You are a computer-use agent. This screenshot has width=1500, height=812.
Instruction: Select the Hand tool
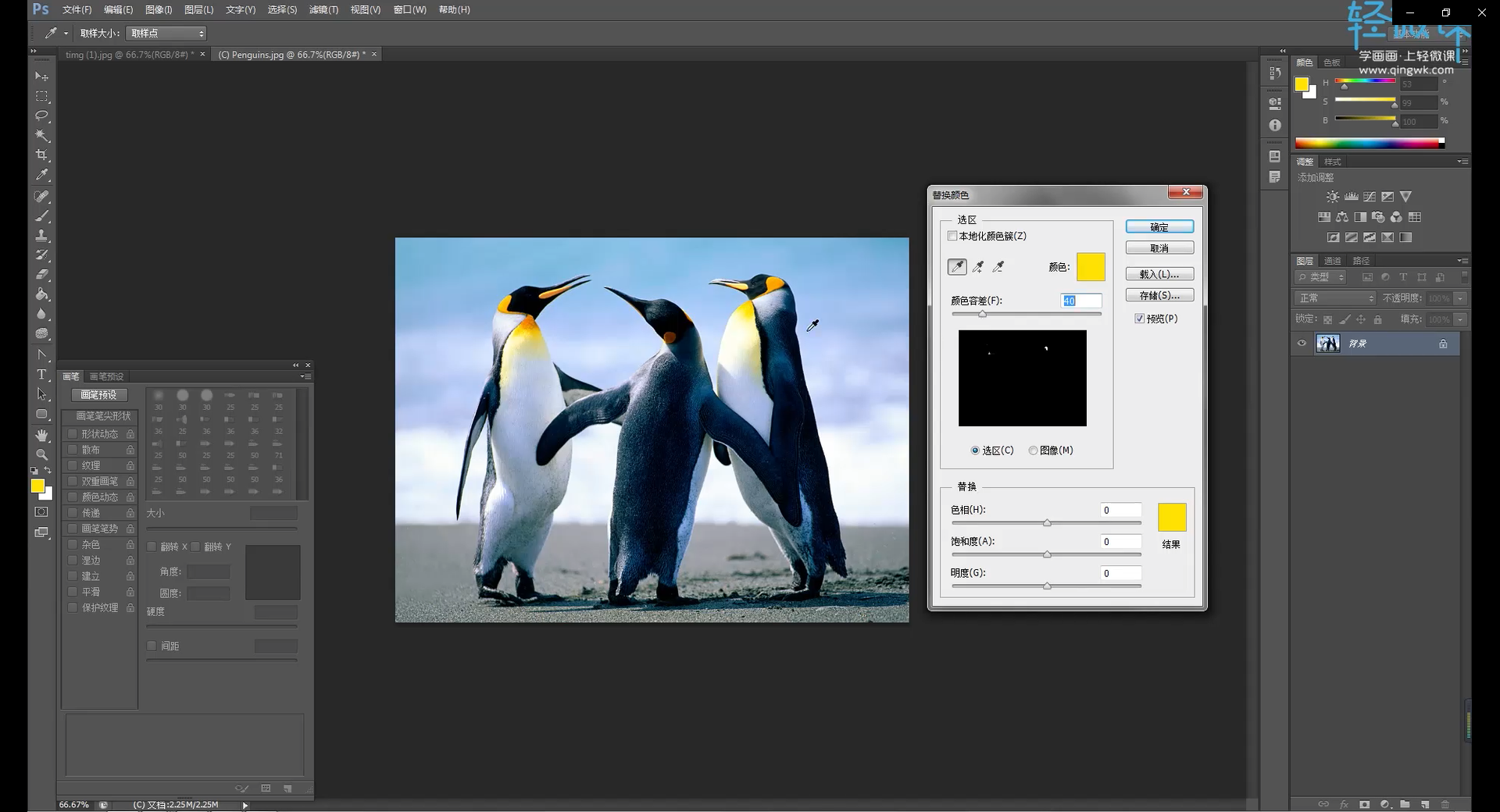tap(42, 435)
